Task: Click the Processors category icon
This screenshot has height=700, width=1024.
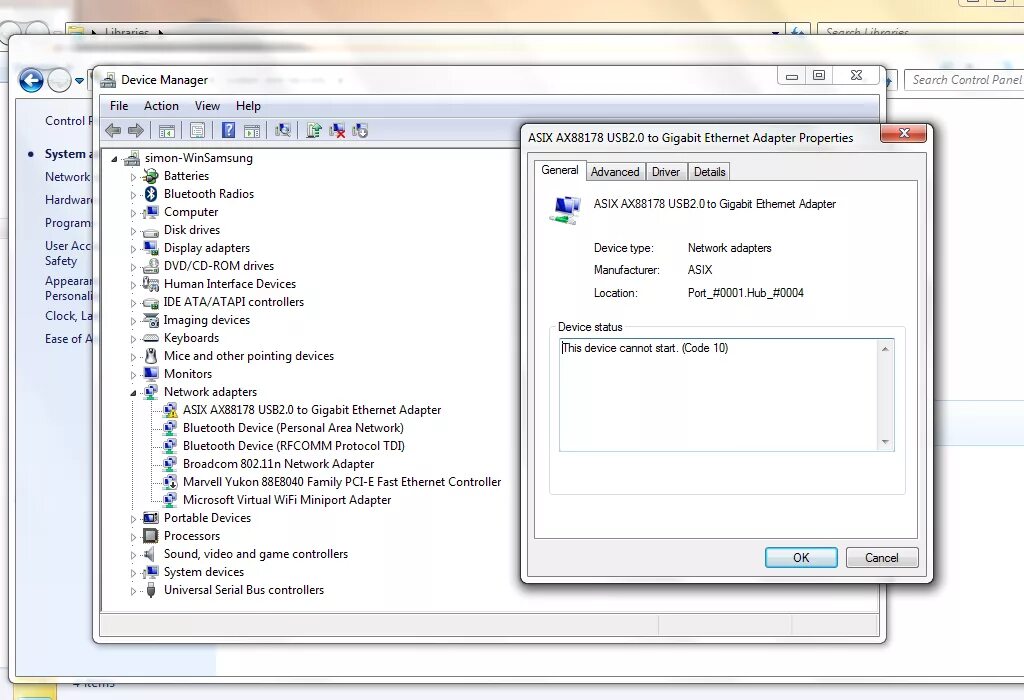Action: point(151,536)
